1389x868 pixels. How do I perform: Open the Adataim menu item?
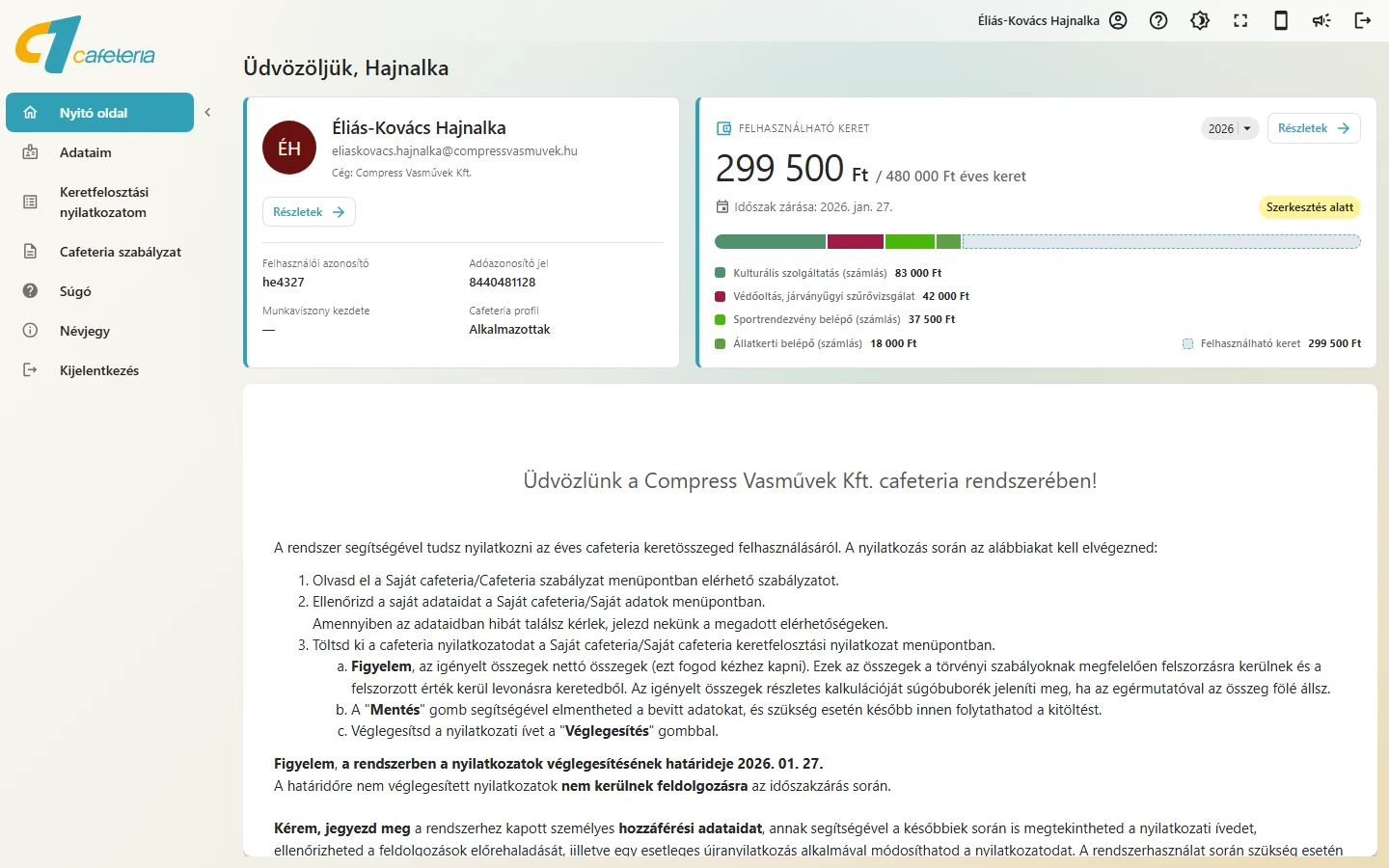point(99,152)
